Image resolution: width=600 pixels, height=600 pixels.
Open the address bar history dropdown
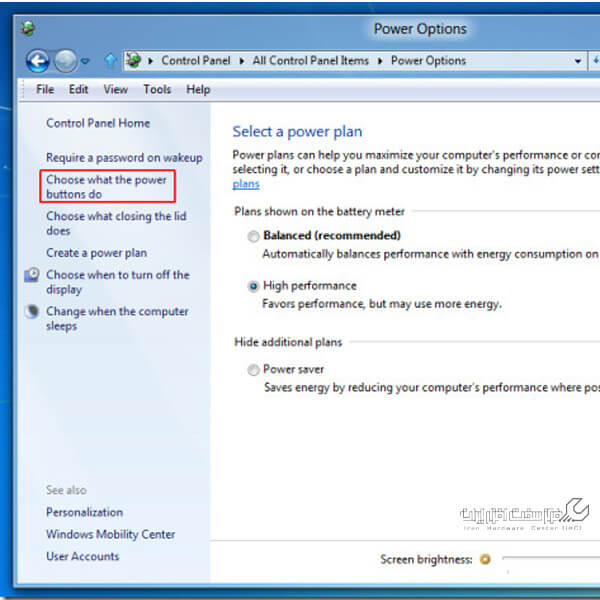578,61
